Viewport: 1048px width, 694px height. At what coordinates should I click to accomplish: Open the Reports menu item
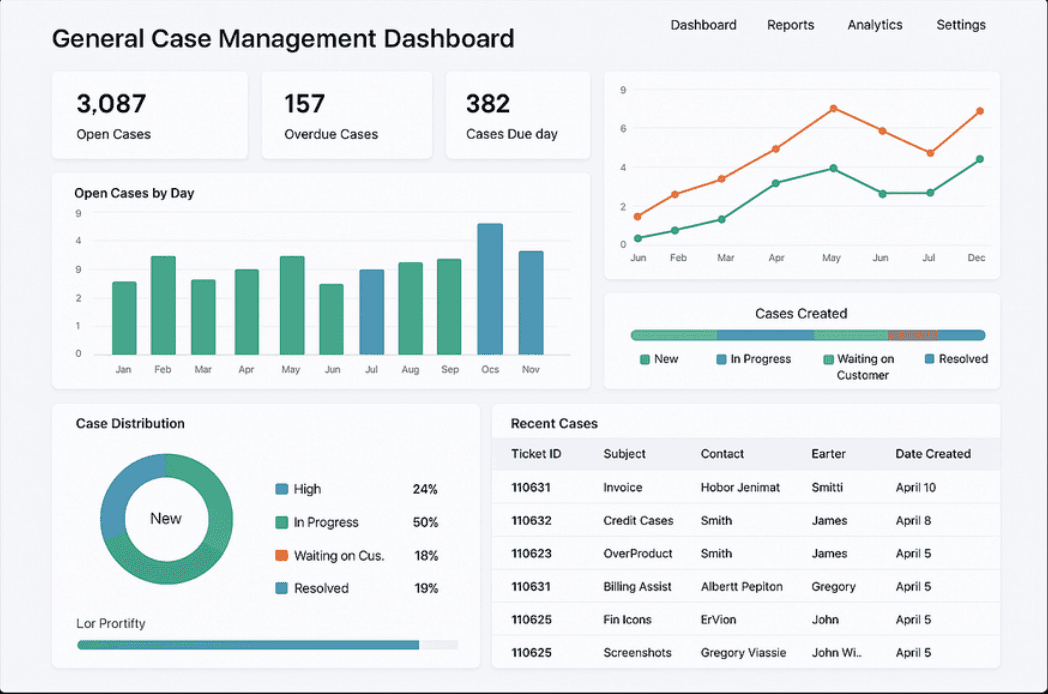pyautogui.click(x=790, y=25)
